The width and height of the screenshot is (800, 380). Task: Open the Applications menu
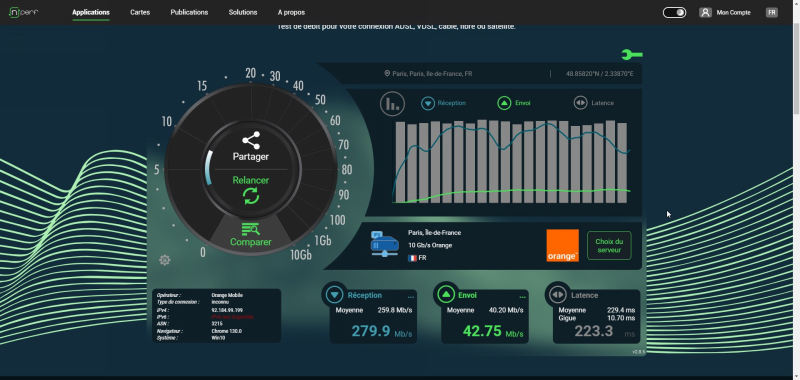[x=91, y=12]
